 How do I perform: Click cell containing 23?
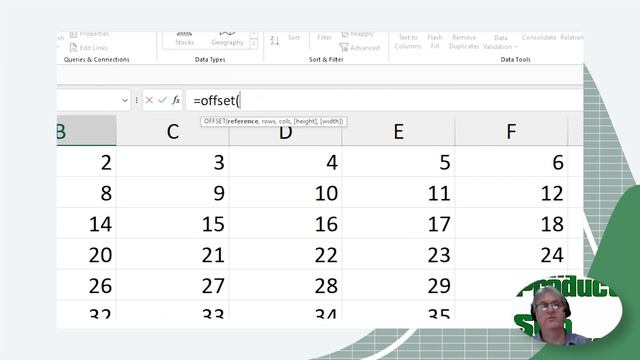(x=398, y=254)
